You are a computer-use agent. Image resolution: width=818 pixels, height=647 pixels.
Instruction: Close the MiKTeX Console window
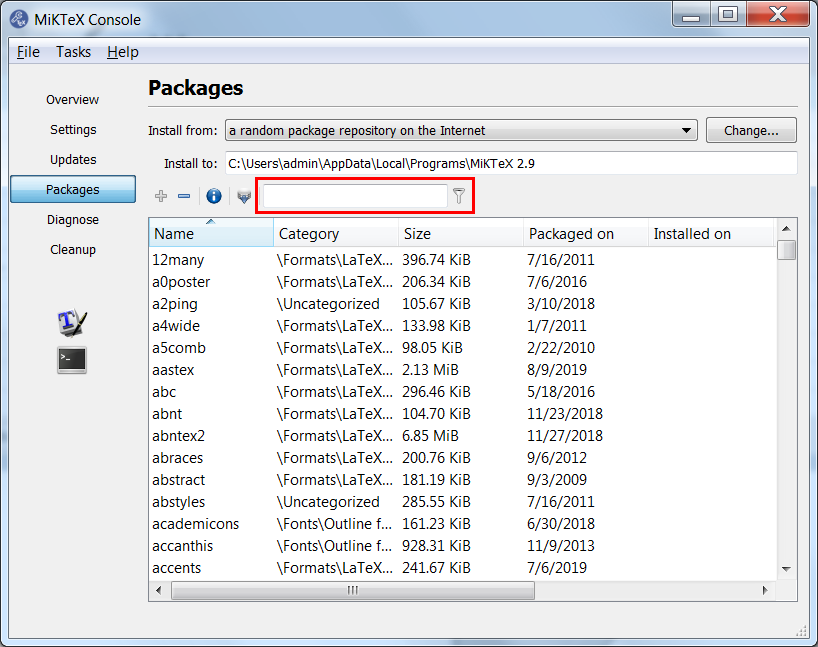click(x=778, y=14)
